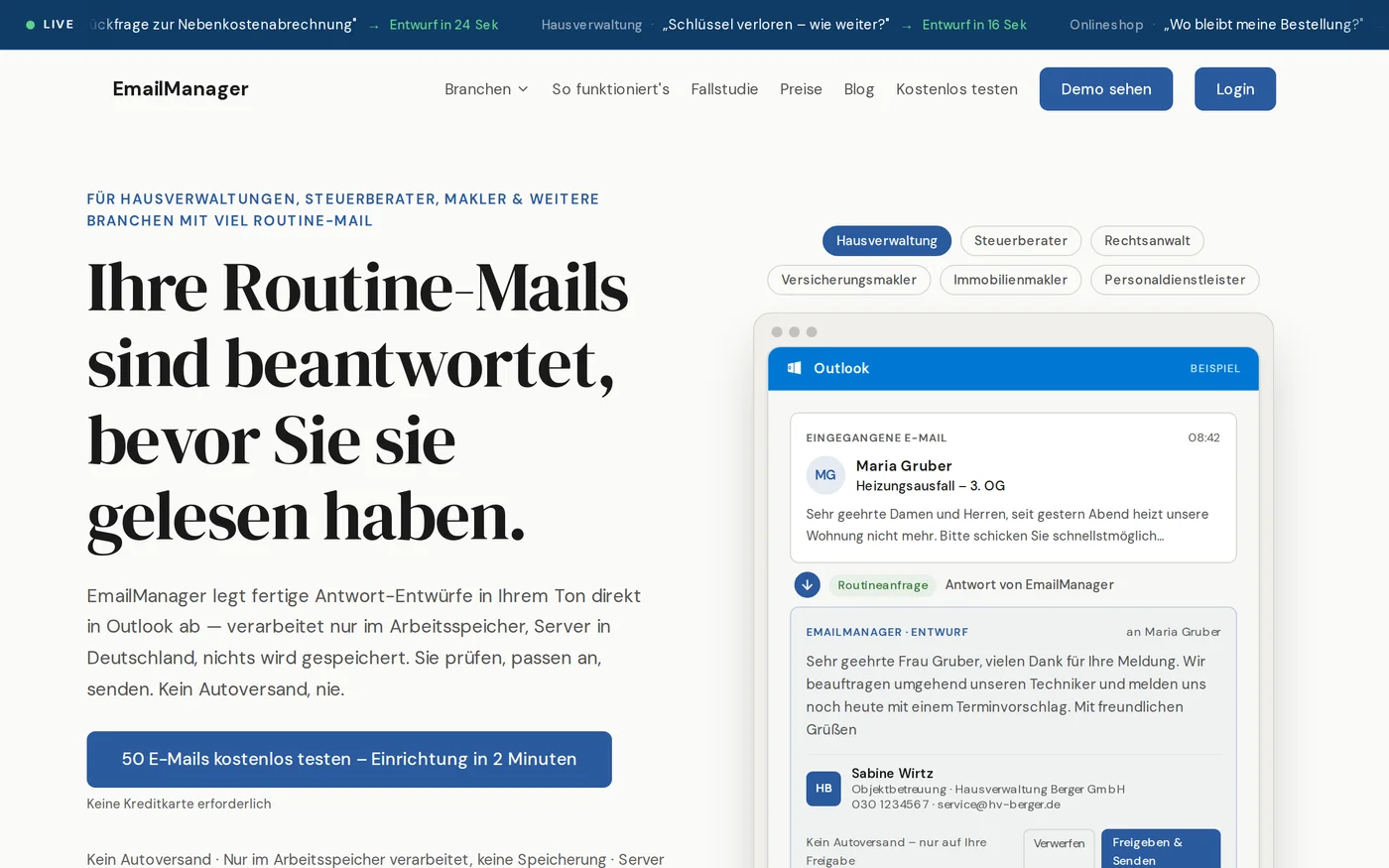Click the Routineanfrage tag label
Screen dimensions: 1389x868
[883, 585]
